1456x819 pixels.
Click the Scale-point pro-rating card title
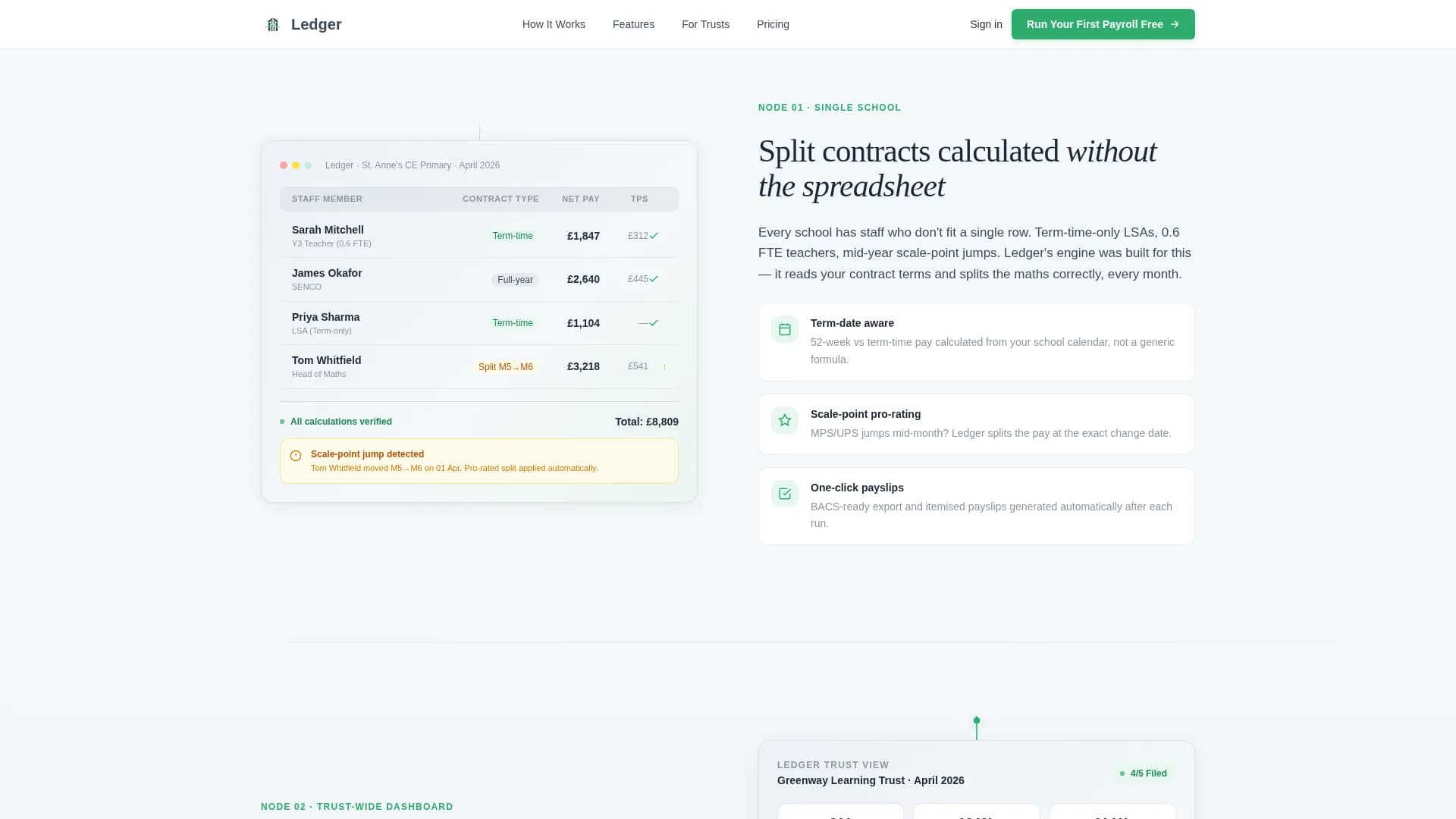(865, 414)
